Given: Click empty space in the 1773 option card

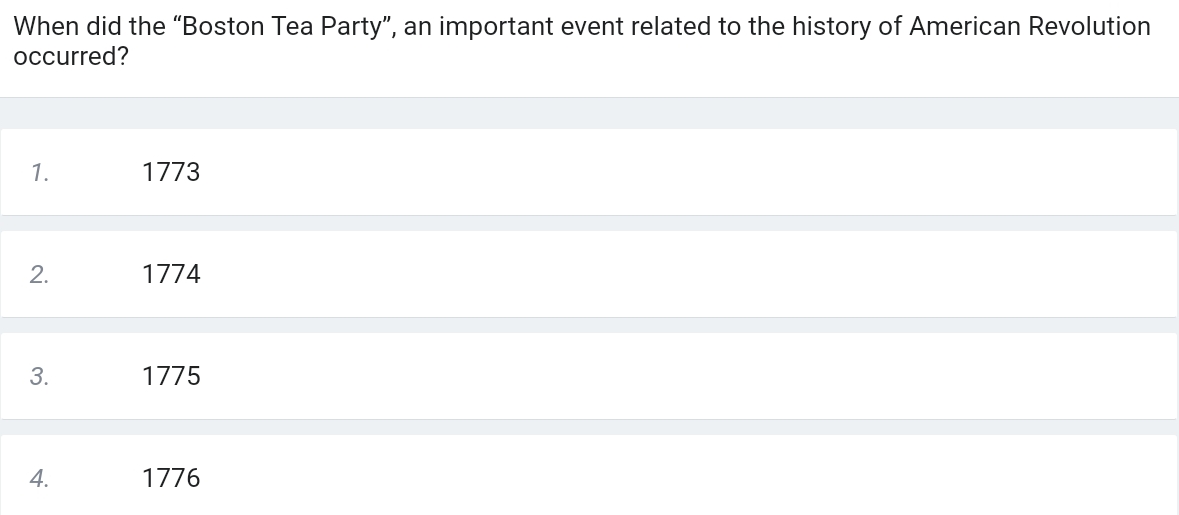Looking at the screenshot, I should pos(677,172).
